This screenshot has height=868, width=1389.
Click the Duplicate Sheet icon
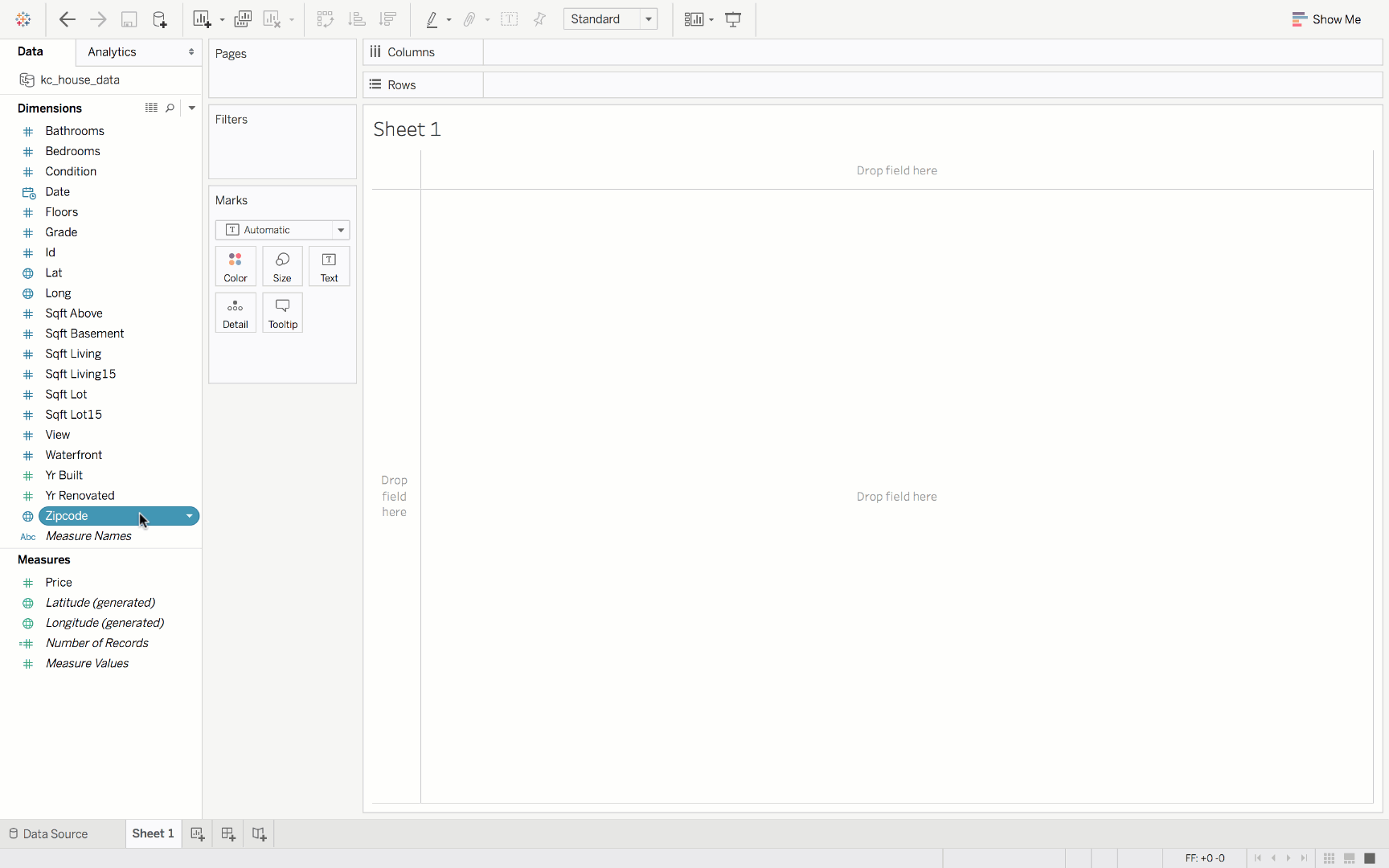click(x=243, y=19)
